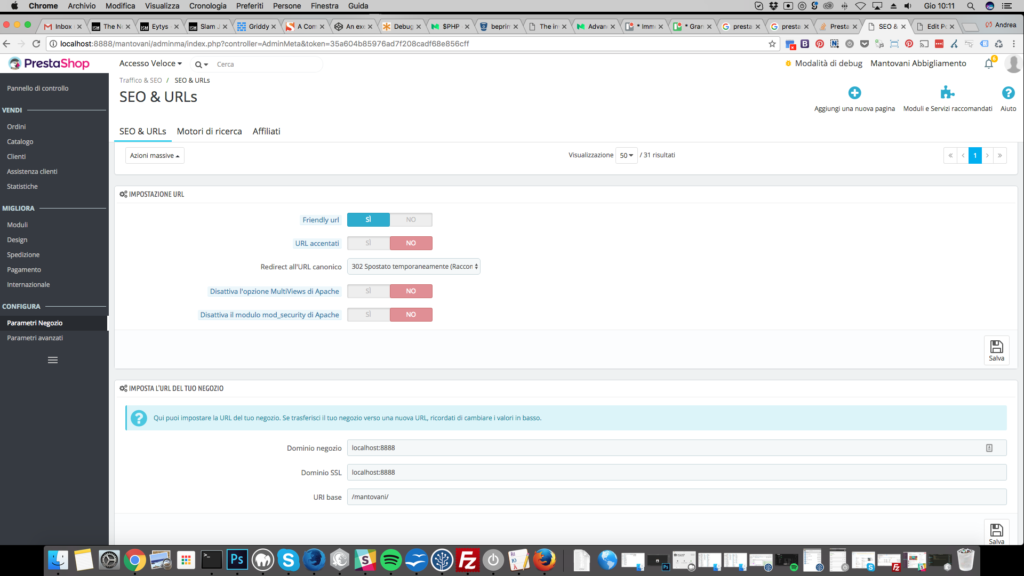Click the Bootstrap extension icon
Image resolution: width=1024 pixels, height=576 pixels.
point(805,44)
